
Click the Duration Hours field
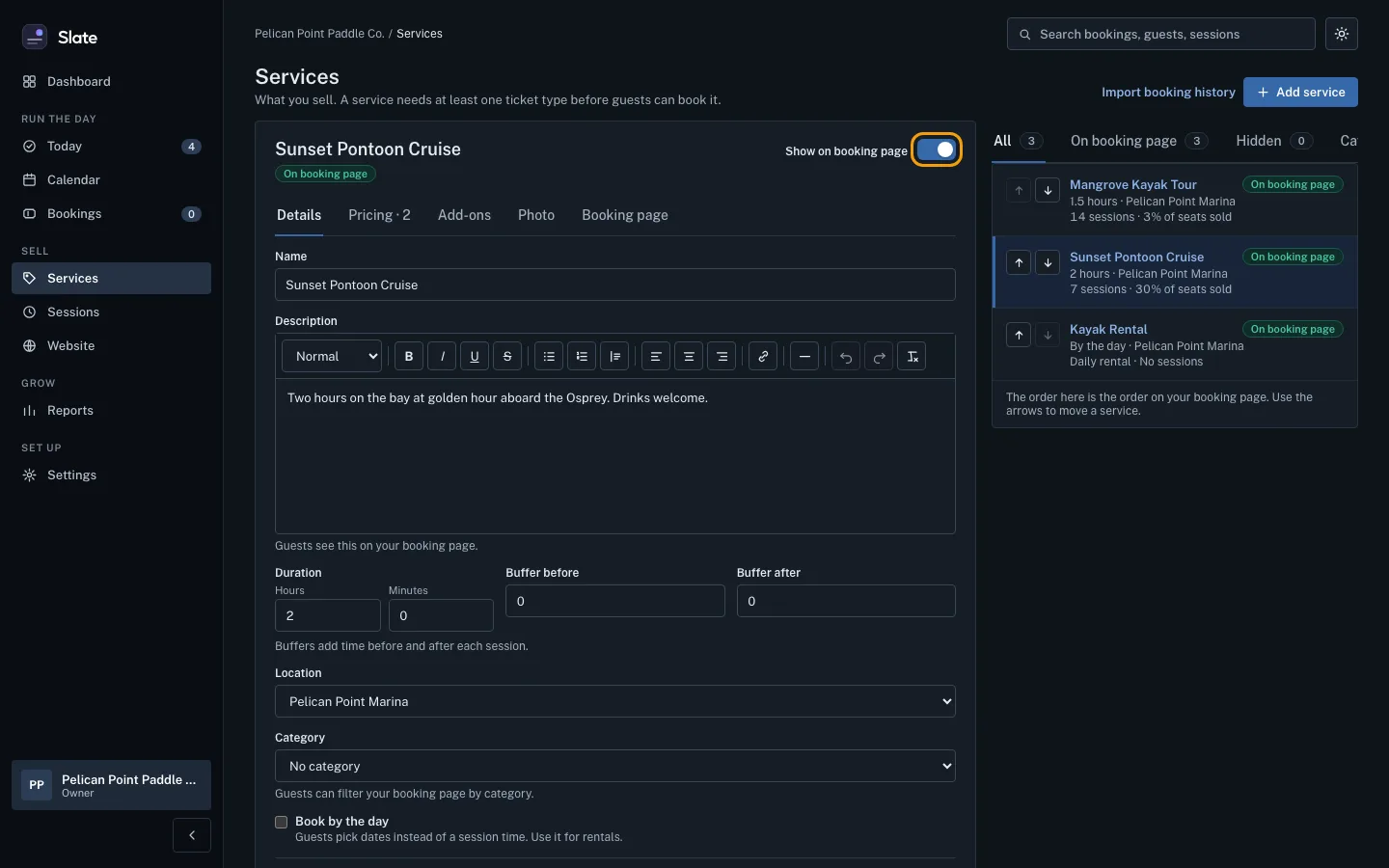click(328, 615)
